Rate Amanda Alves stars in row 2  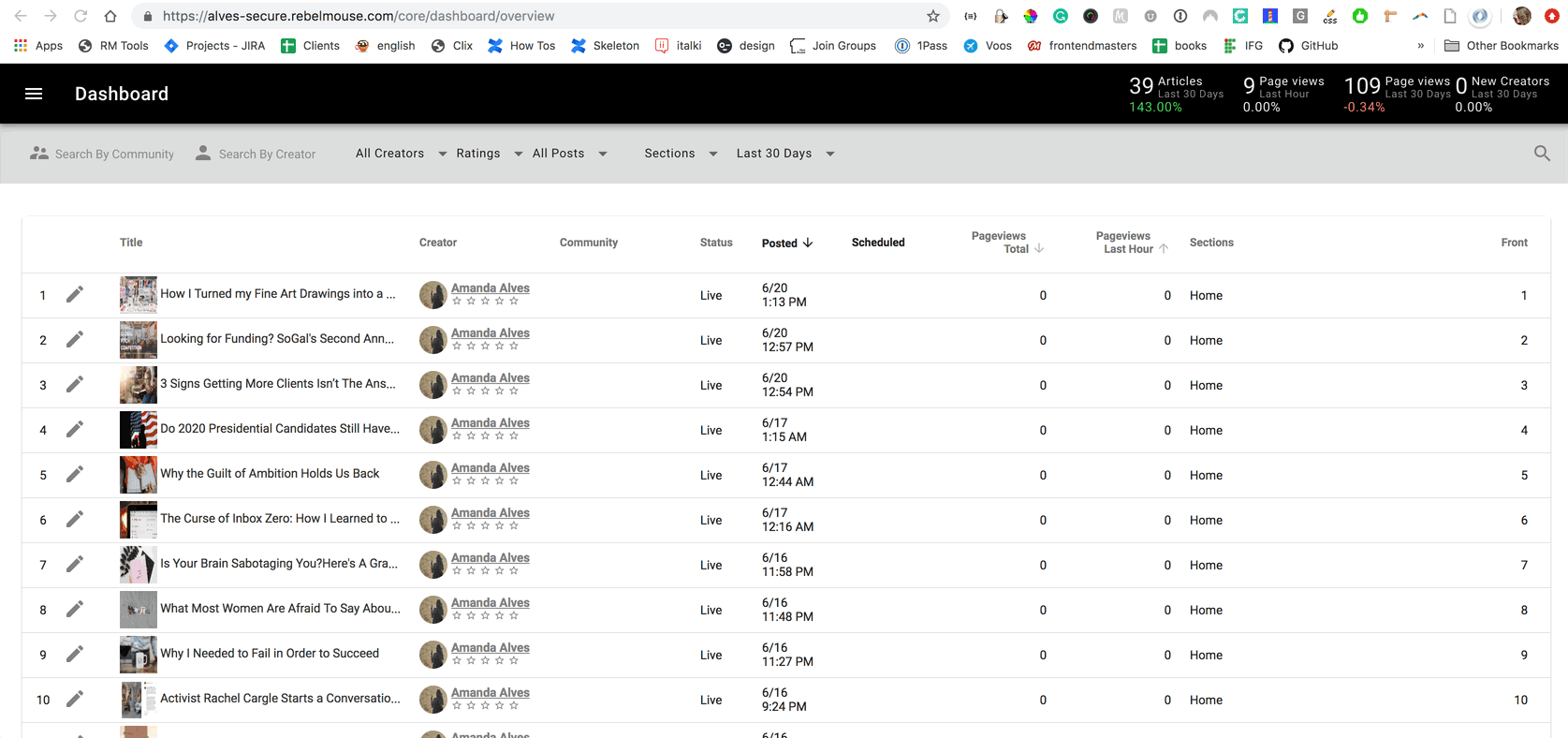485,347
